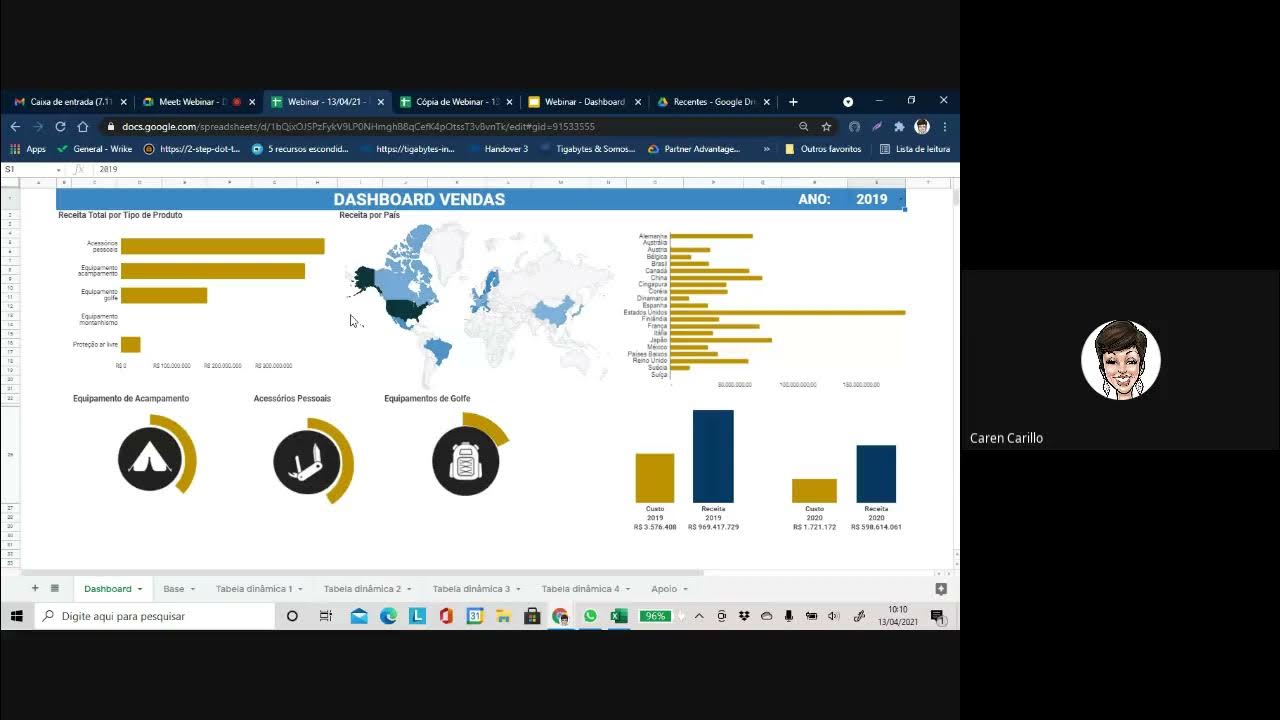
Task: Switch to Chrome on the taskbar
Action: pos(560,616)
